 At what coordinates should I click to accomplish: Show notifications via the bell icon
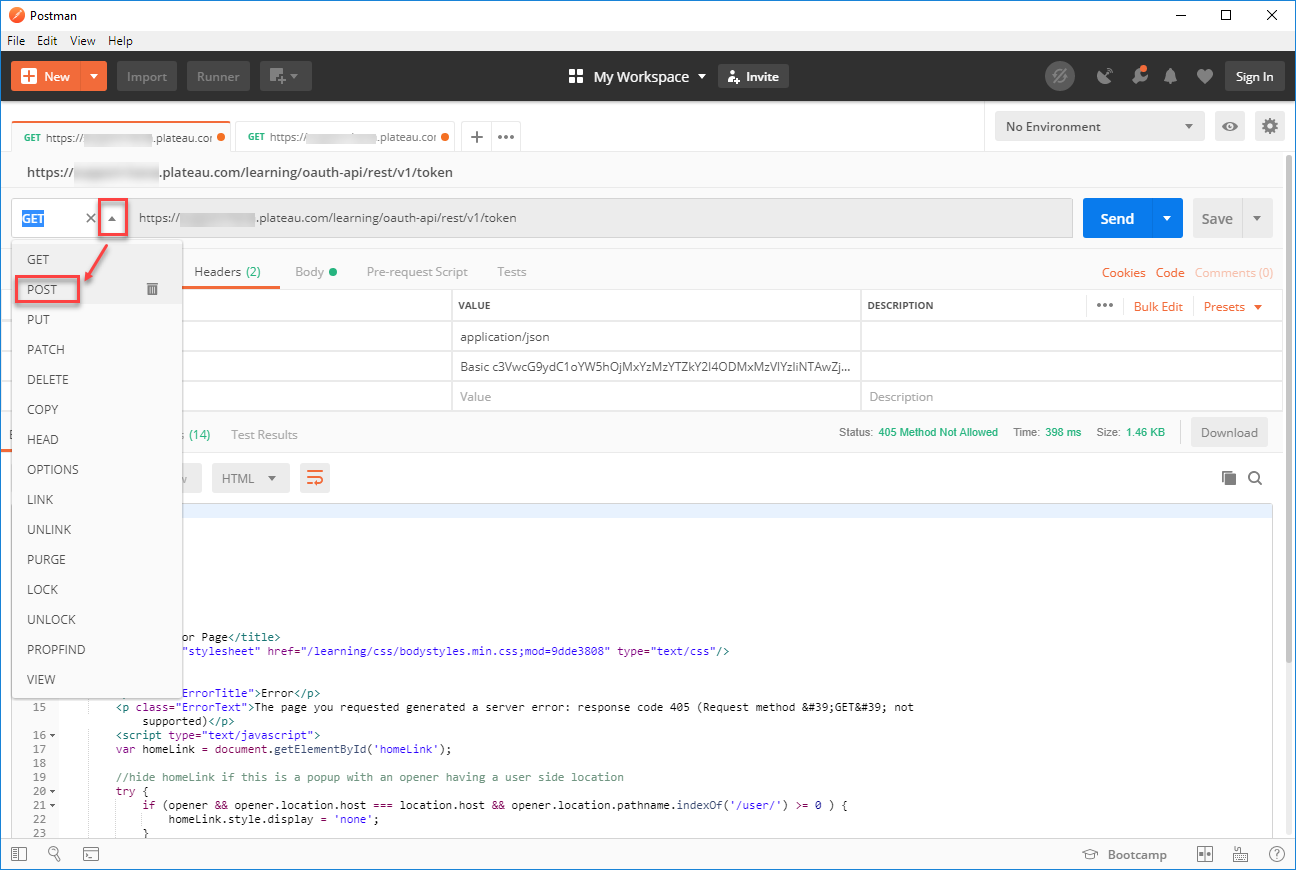coord(1171,77)
